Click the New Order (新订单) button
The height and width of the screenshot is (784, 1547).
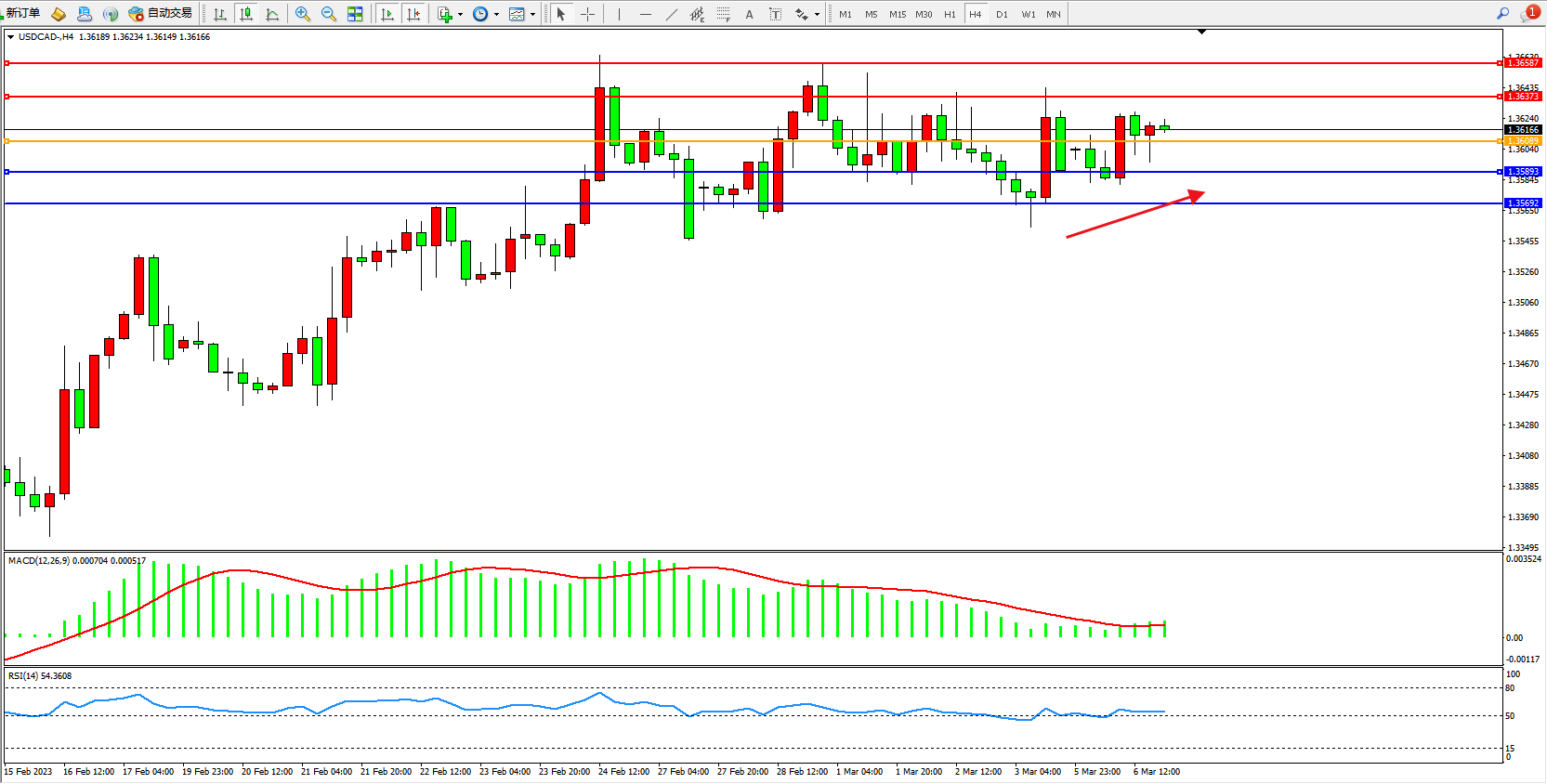pyautogui.click(x=22, y=14)
